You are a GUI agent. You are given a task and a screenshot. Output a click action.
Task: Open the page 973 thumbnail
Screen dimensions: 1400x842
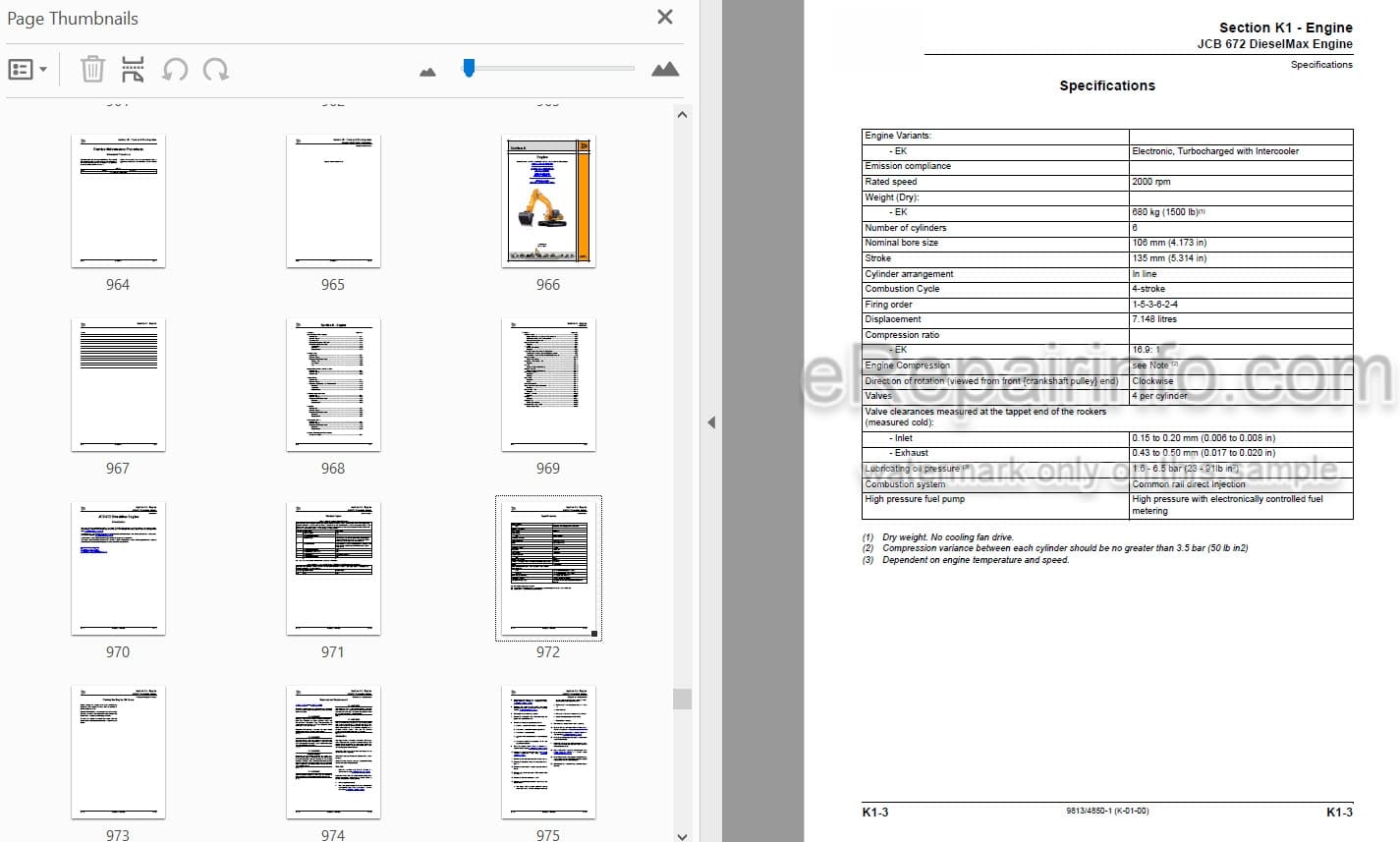click(x=118, y=753)
